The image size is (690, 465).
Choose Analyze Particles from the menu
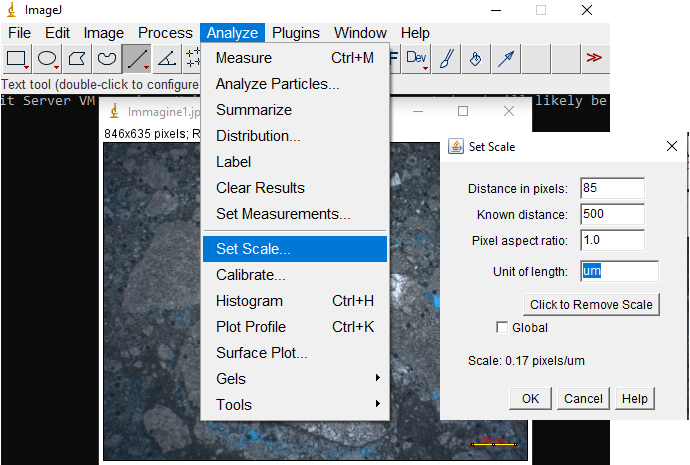(x=277, y=84)
